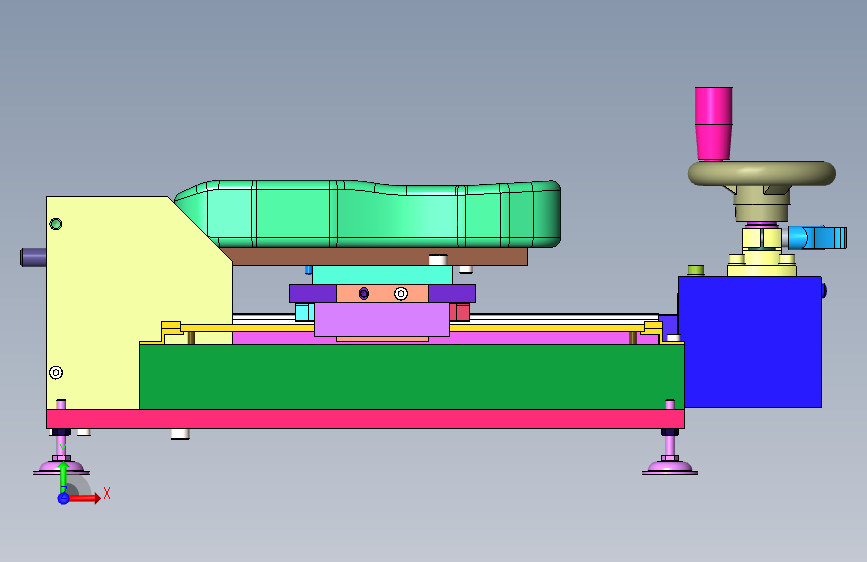Select the blue gearbox housing
The height and width of the screenshot is (562, 867).
(x=750, y=342)
